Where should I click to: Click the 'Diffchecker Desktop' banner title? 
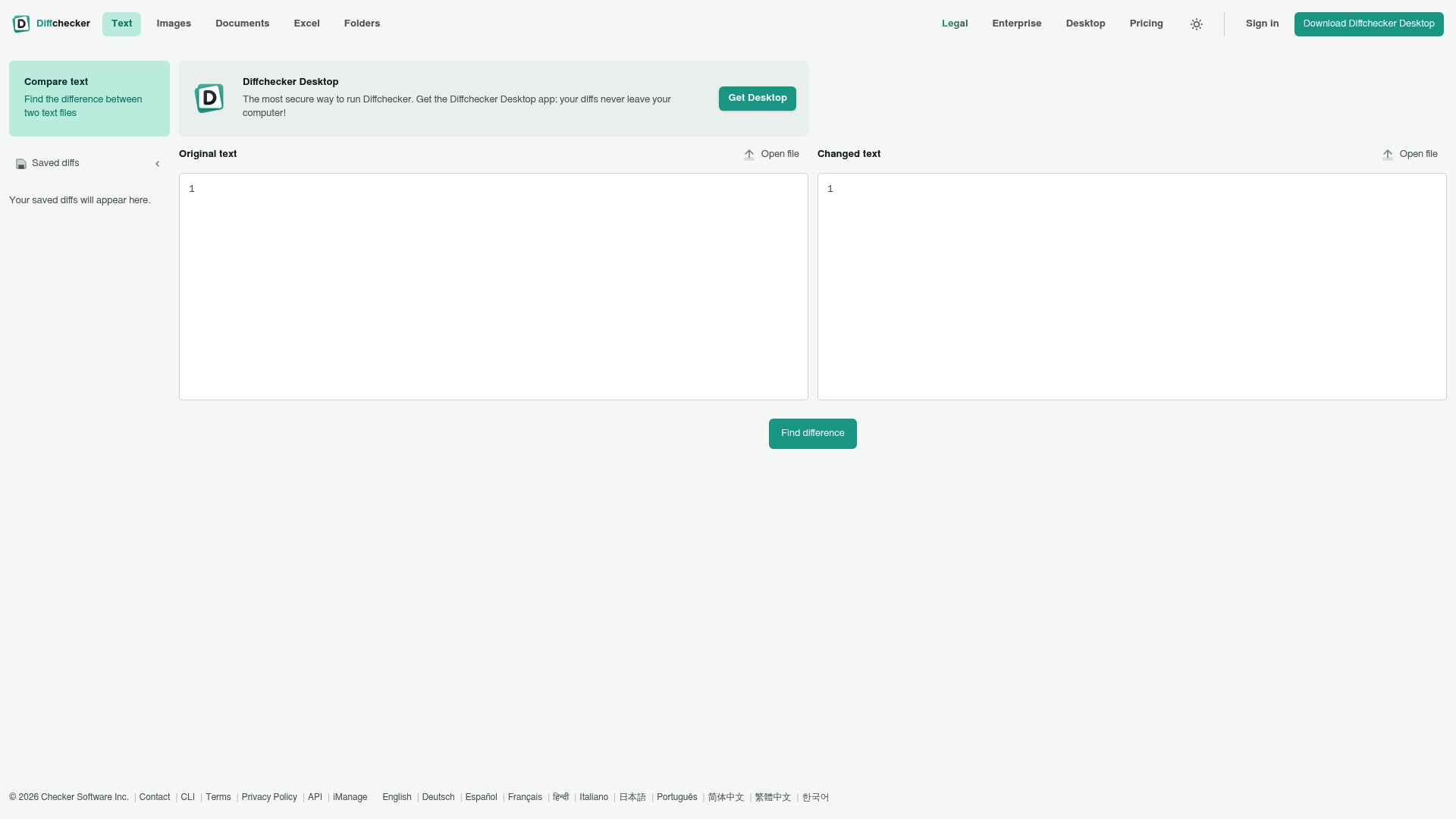pos(290,82)
